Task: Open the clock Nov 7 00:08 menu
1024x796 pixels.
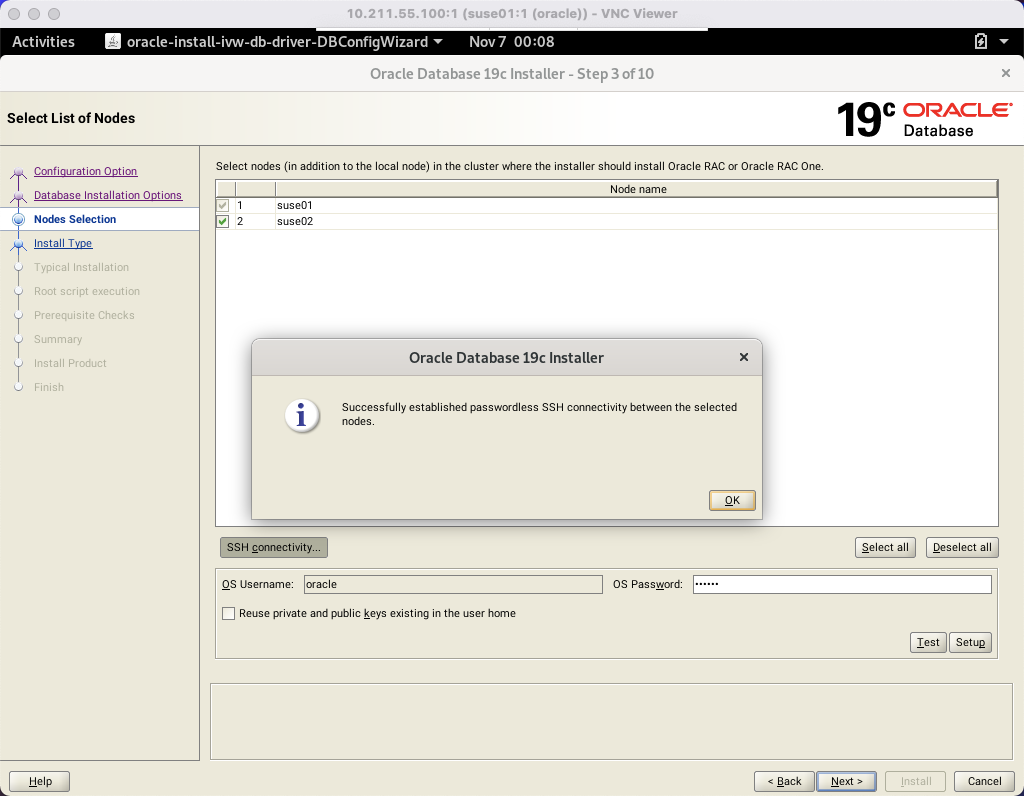Action: click(x=511, y=42)
